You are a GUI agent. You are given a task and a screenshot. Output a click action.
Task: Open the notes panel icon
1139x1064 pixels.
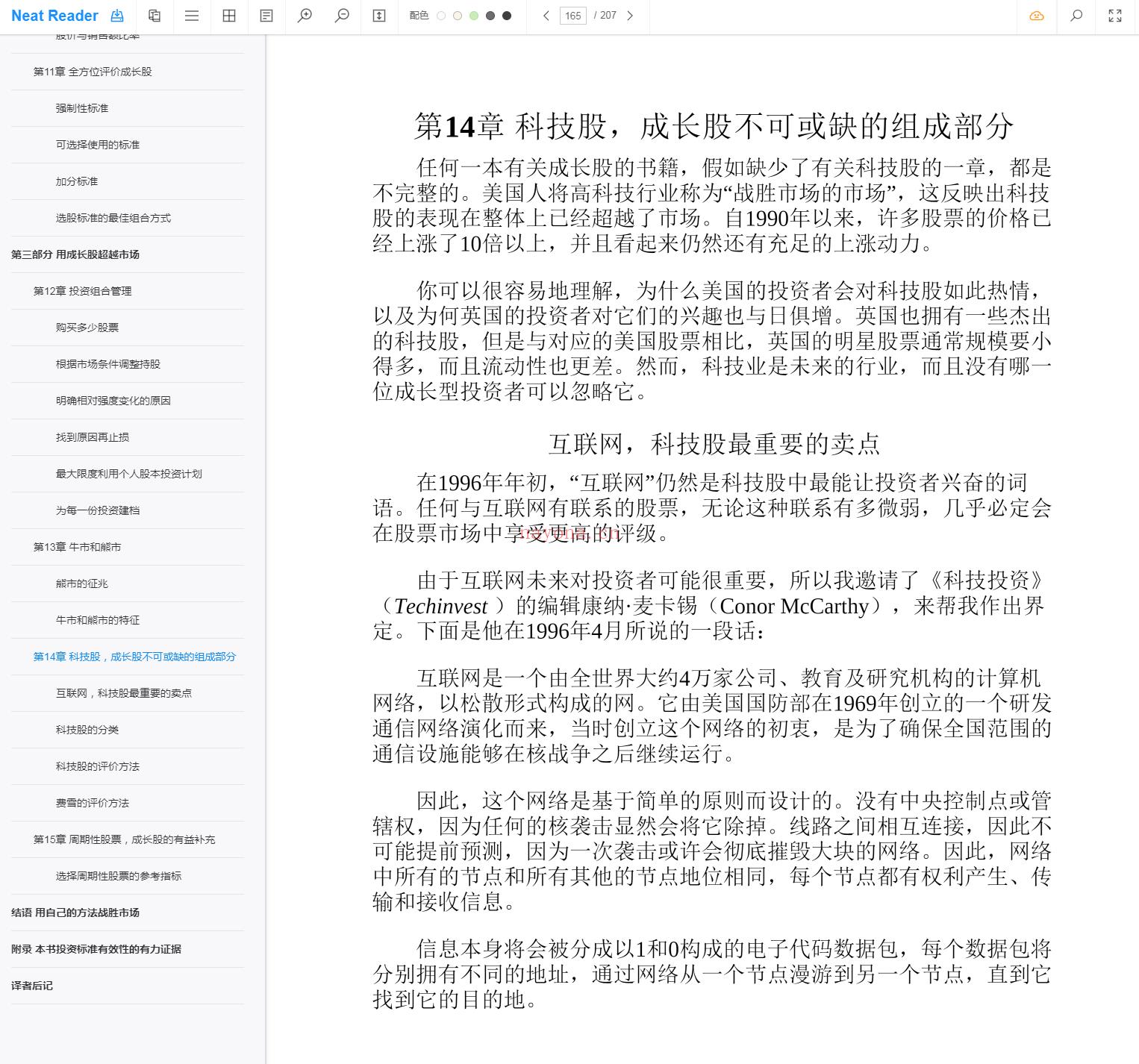pyautogui.click(x=266, y=16)
